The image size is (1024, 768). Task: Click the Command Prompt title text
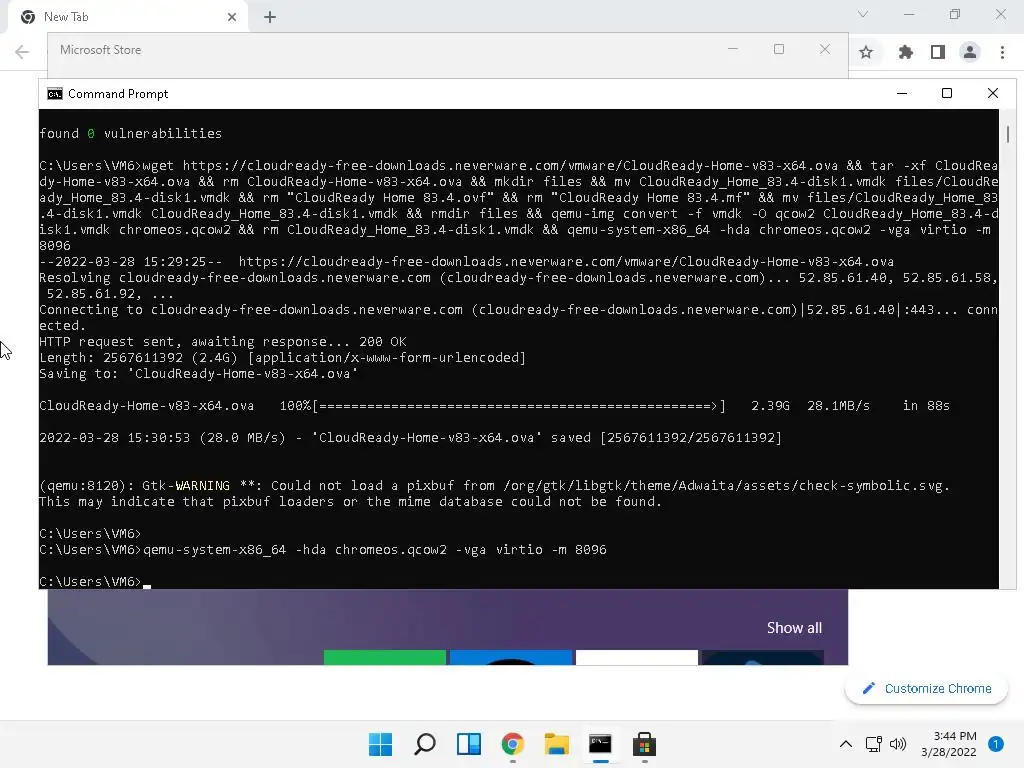click(x=118, y=94)
